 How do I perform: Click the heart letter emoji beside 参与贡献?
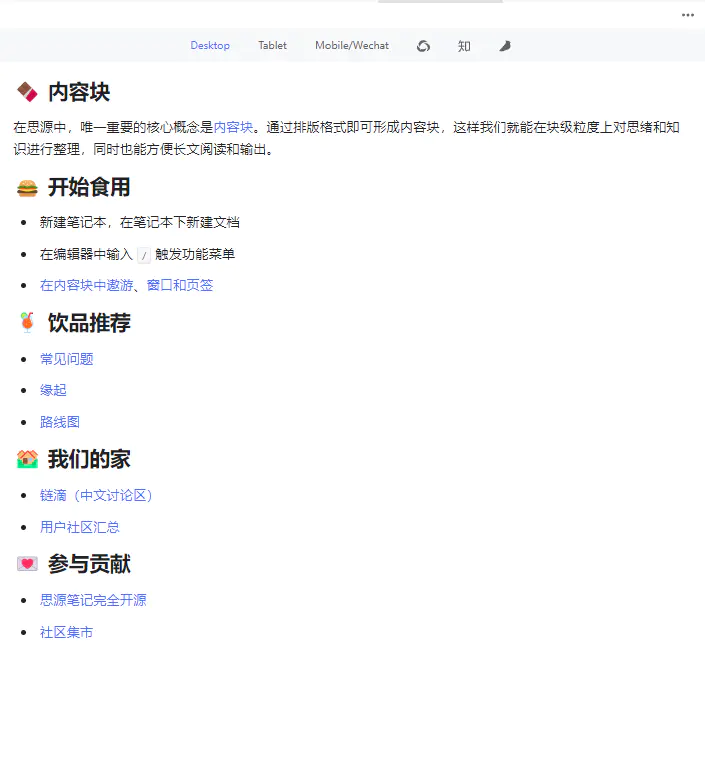click(27, 564)
